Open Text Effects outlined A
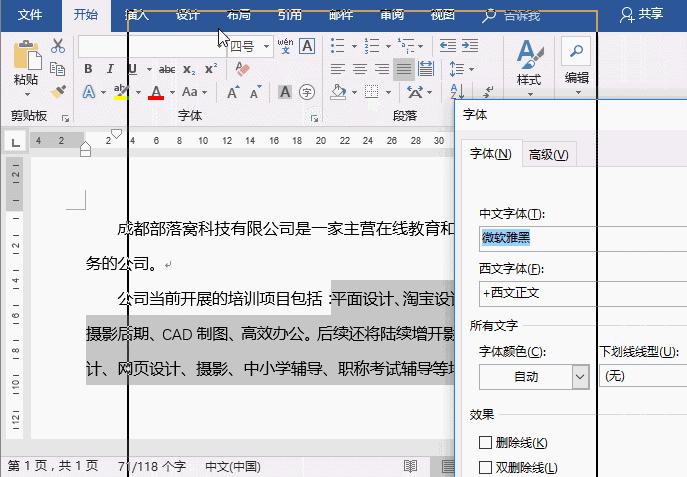Viewport: 687px width, 477px height. pyautogui.click(x=89, y=92)
